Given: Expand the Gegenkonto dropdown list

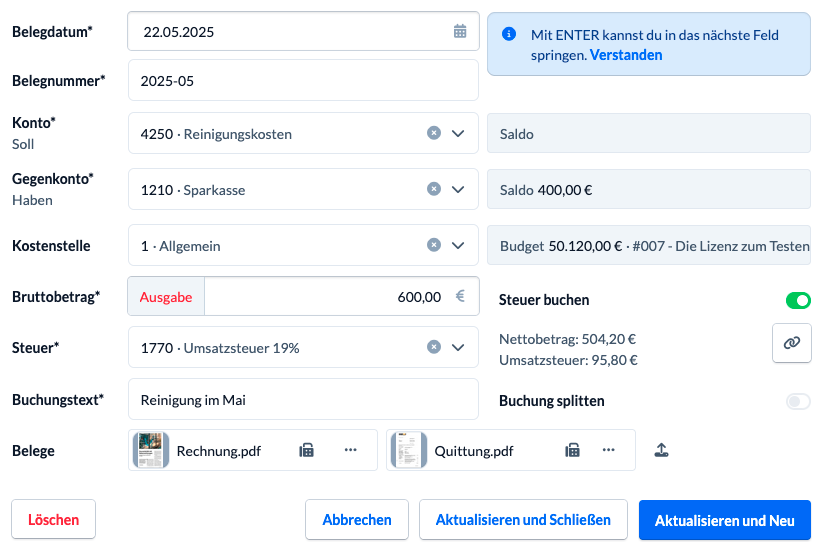Looking at the screenshot, I should point(459,189).
